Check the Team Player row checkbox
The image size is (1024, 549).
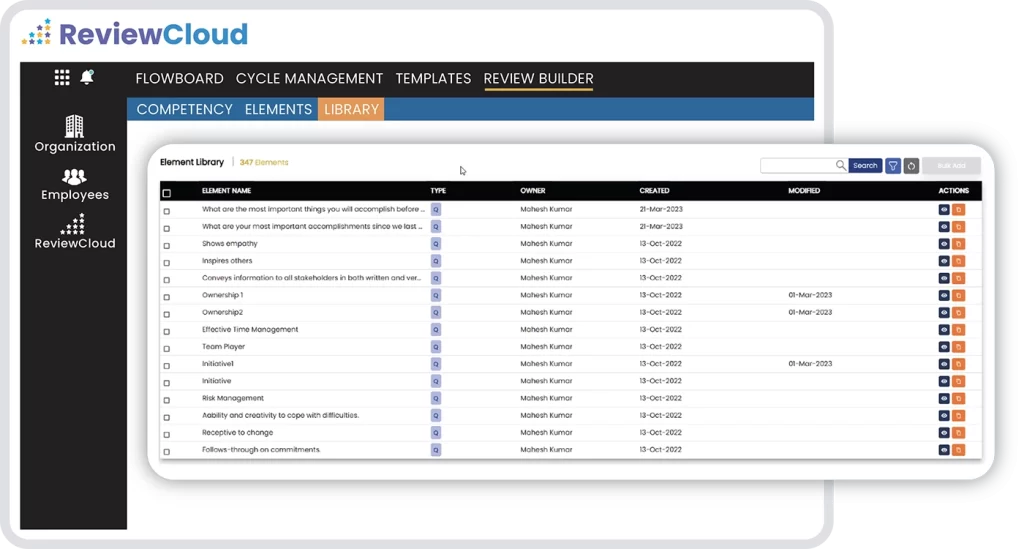pos(167,349)
